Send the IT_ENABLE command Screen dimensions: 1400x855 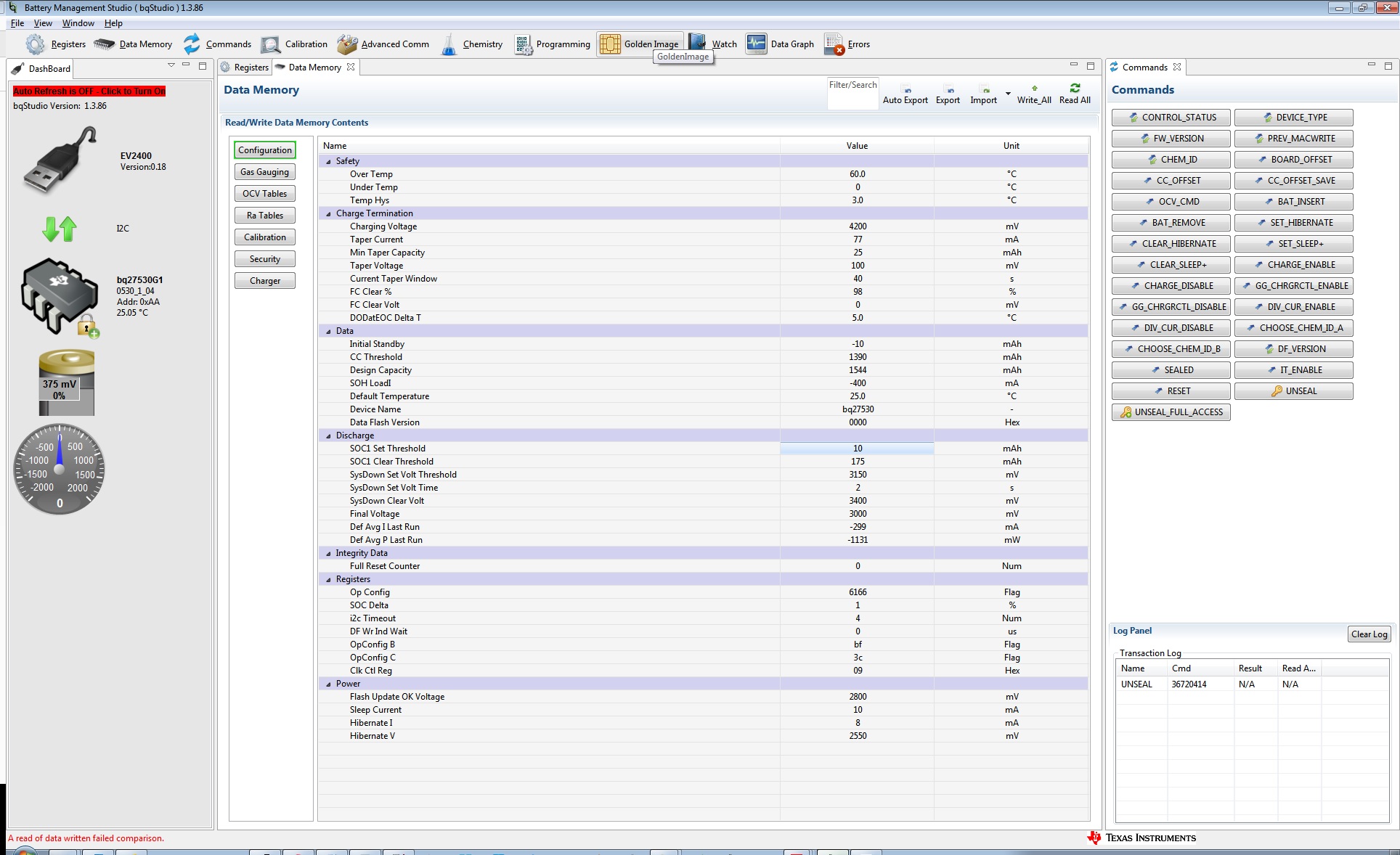pyautogui.click(x=1293, y=370)
